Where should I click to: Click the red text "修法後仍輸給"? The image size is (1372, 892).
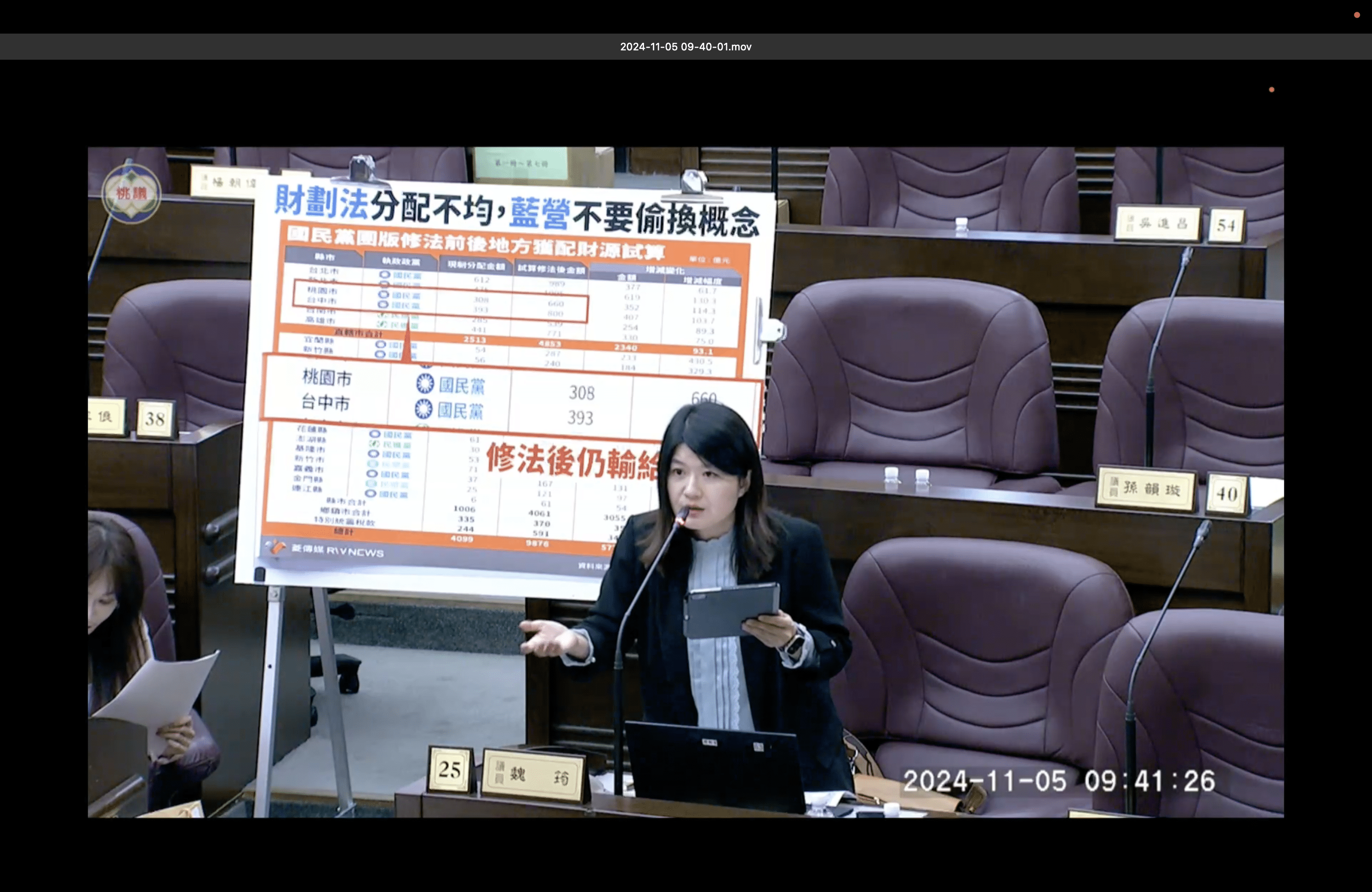coord(573,461)
